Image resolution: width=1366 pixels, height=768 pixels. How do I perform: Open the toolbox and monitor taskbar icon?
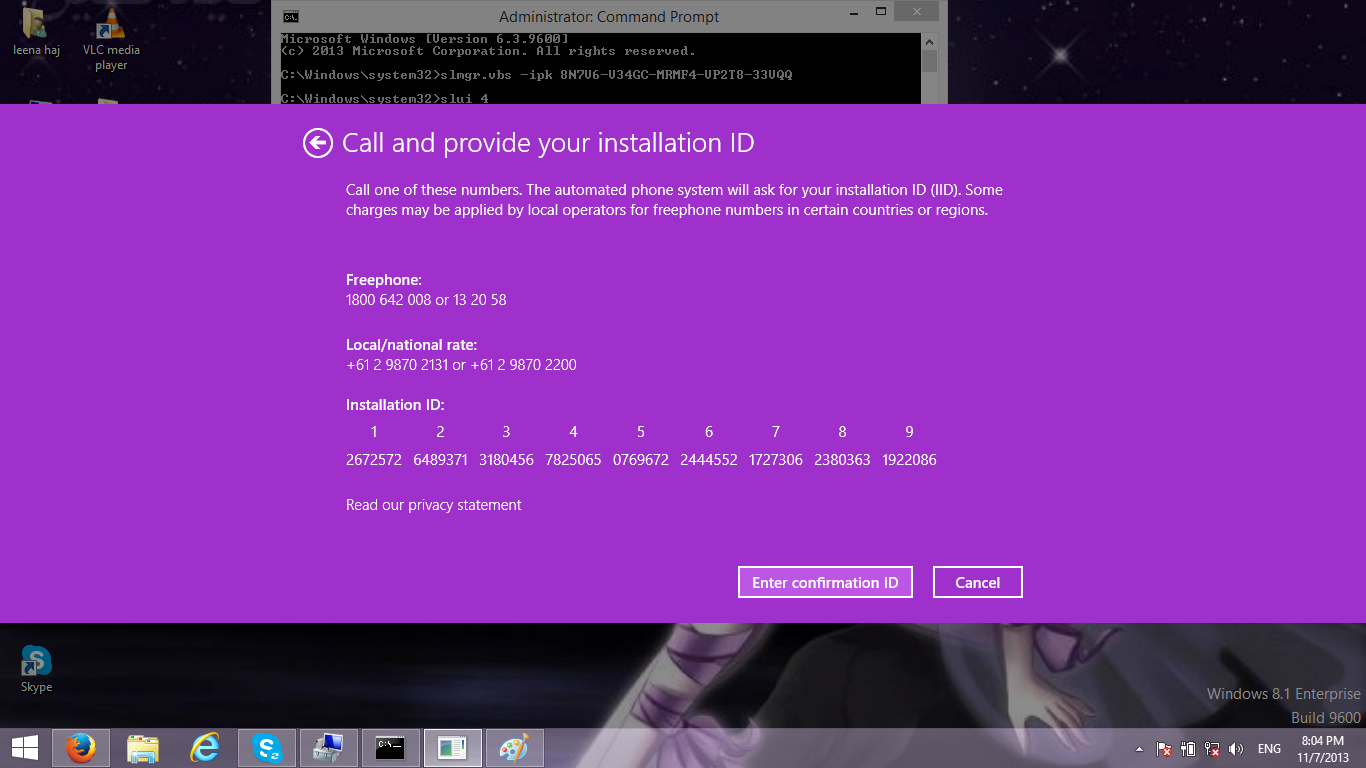(329, 747)
